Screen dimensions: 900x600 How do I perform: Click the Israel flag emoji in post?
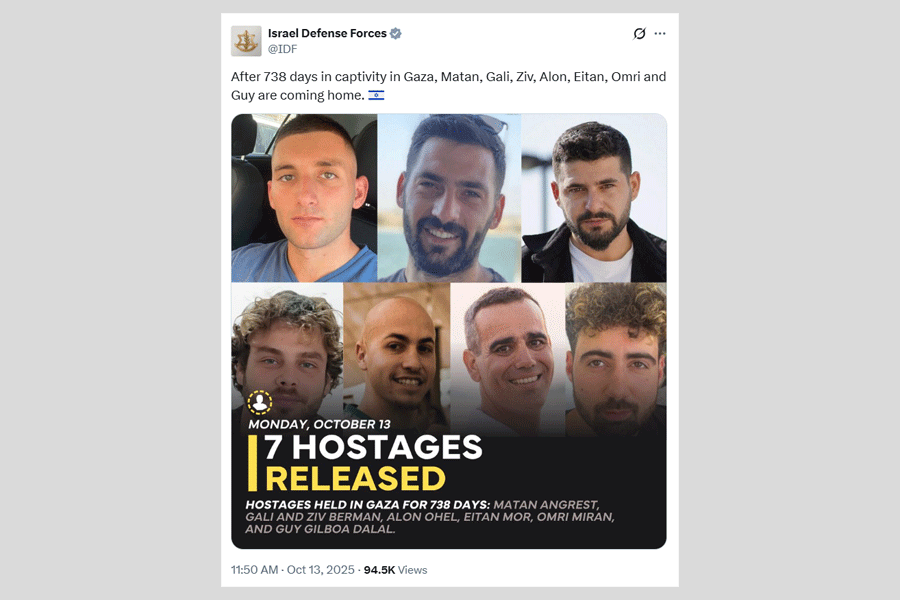click(376, 95)
